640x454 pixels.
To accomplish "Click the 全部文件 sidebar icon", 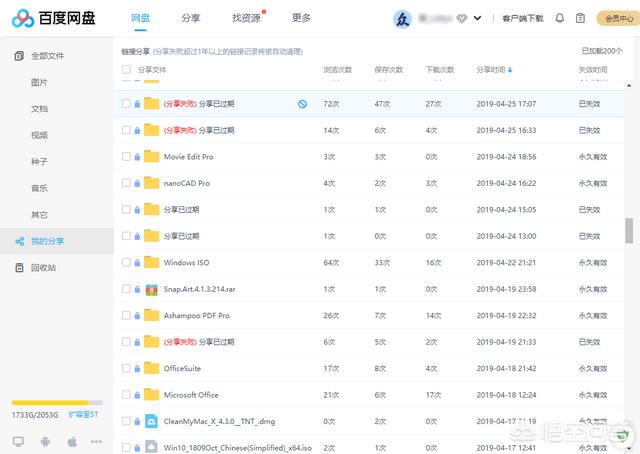I will [x=19, y=56].
